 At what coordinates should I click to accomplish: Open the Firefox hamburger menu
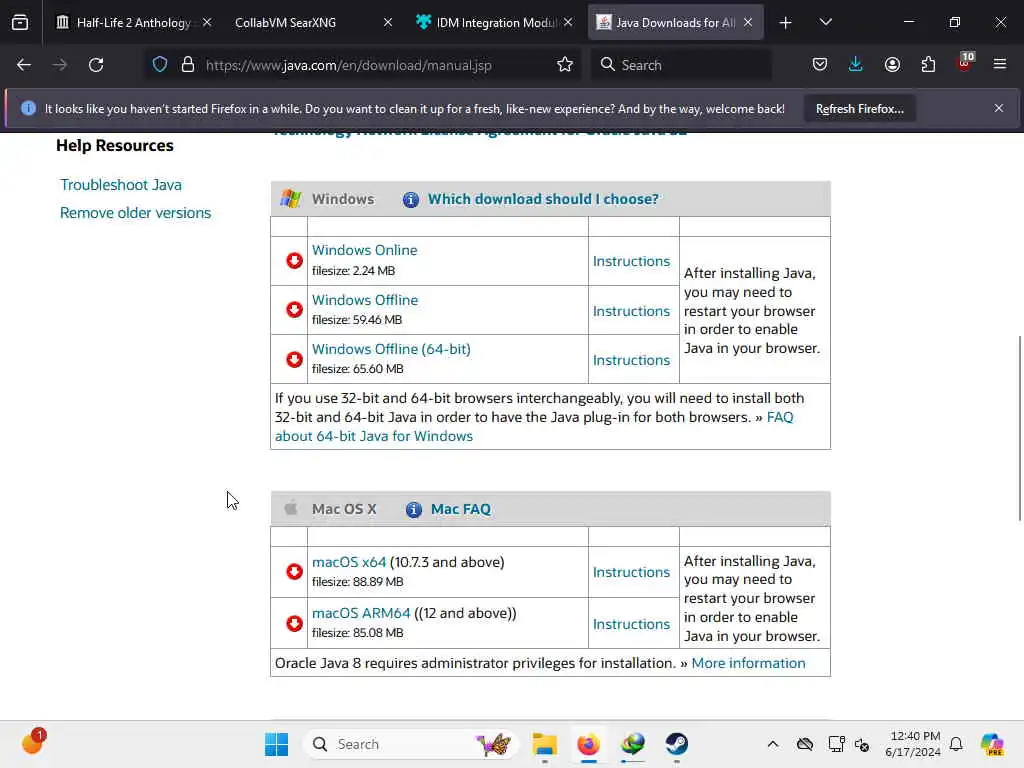click(1000, 65)
